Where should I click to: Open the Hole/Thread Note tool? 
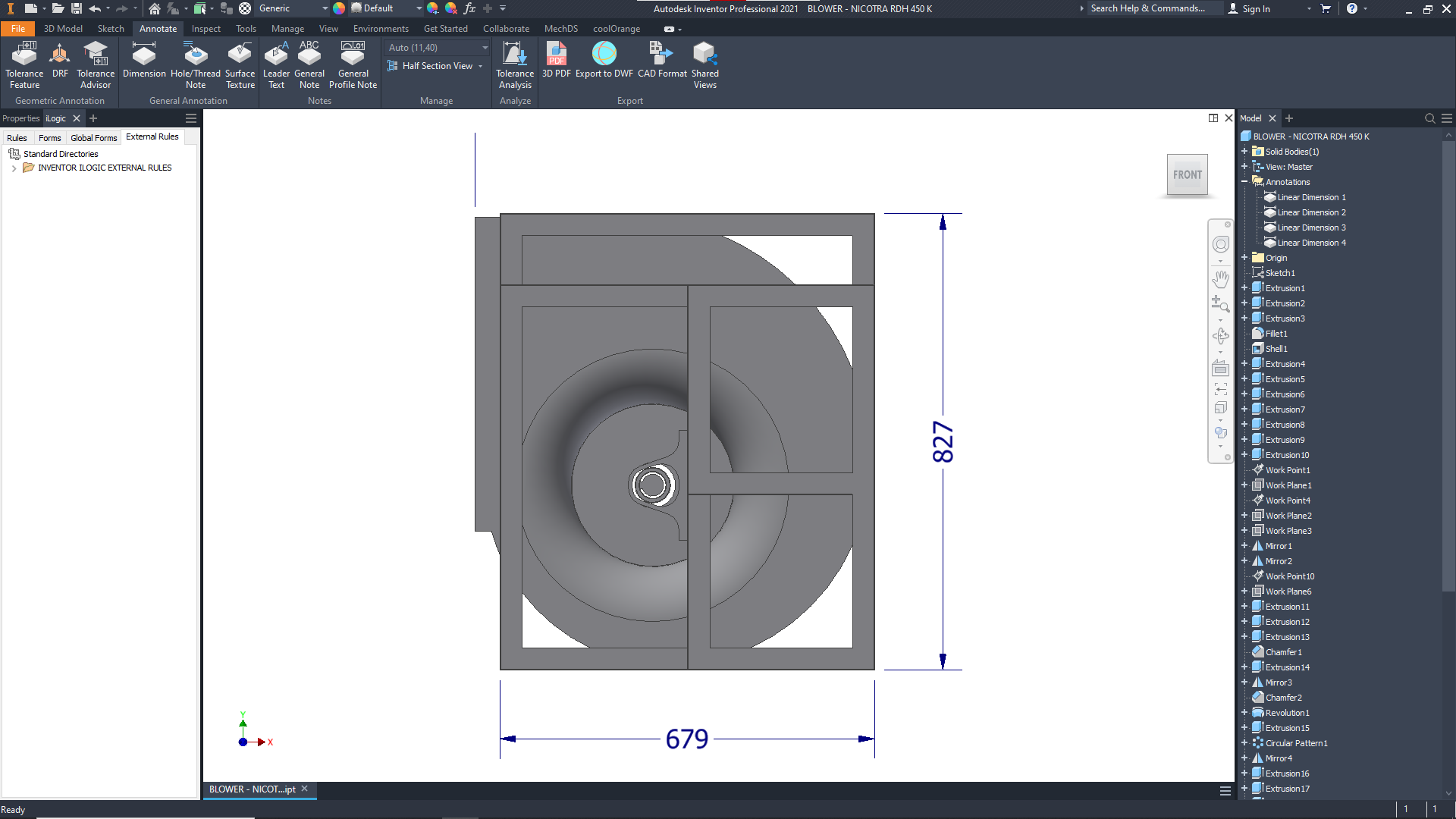[x=196, y=55]
